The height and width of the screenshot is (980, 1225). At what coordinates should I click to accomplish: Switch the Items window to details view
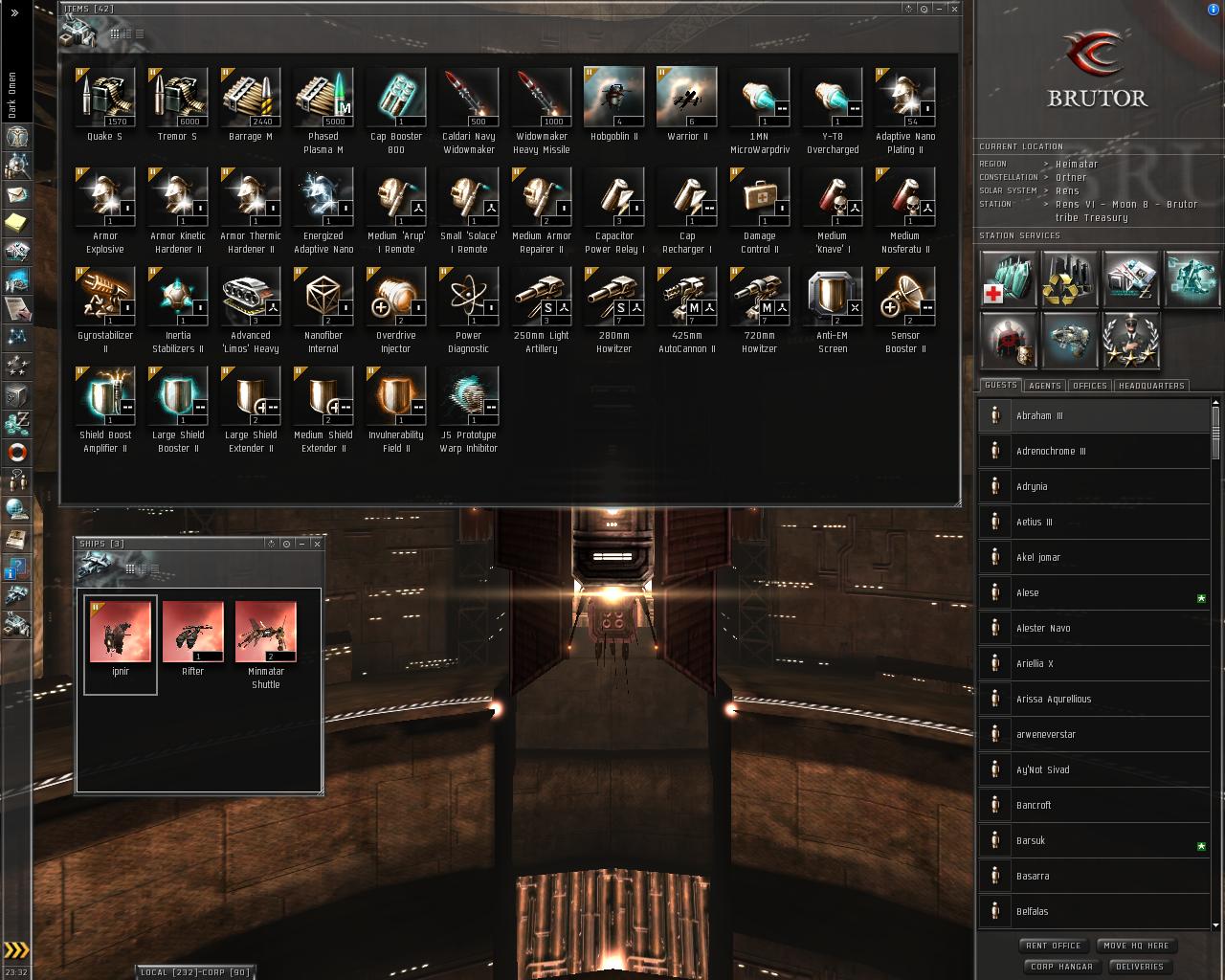[x=127, y=34]
